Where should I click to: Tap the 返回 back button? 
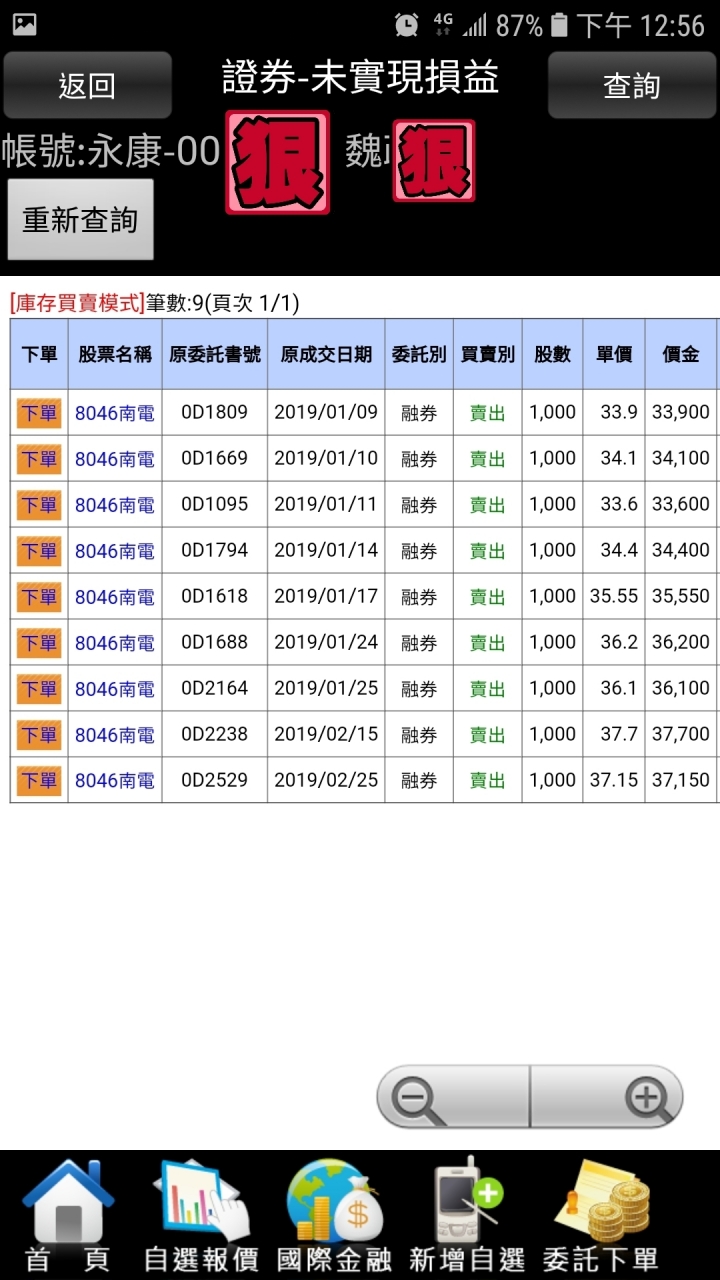[87, 85]
